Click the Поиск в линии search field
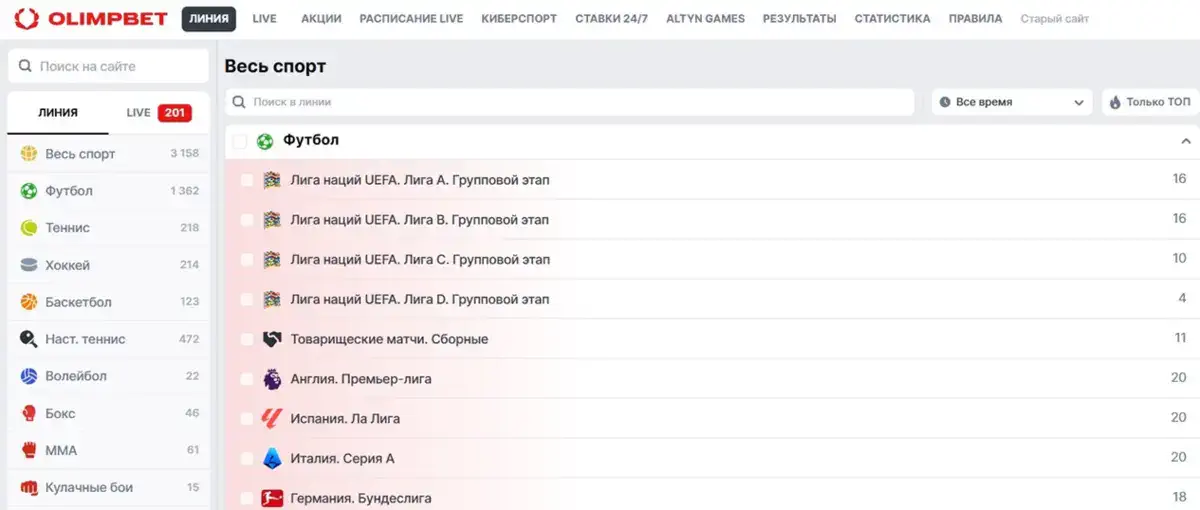Viewport: 1200px width, 510px height. (x=570, y=102)
